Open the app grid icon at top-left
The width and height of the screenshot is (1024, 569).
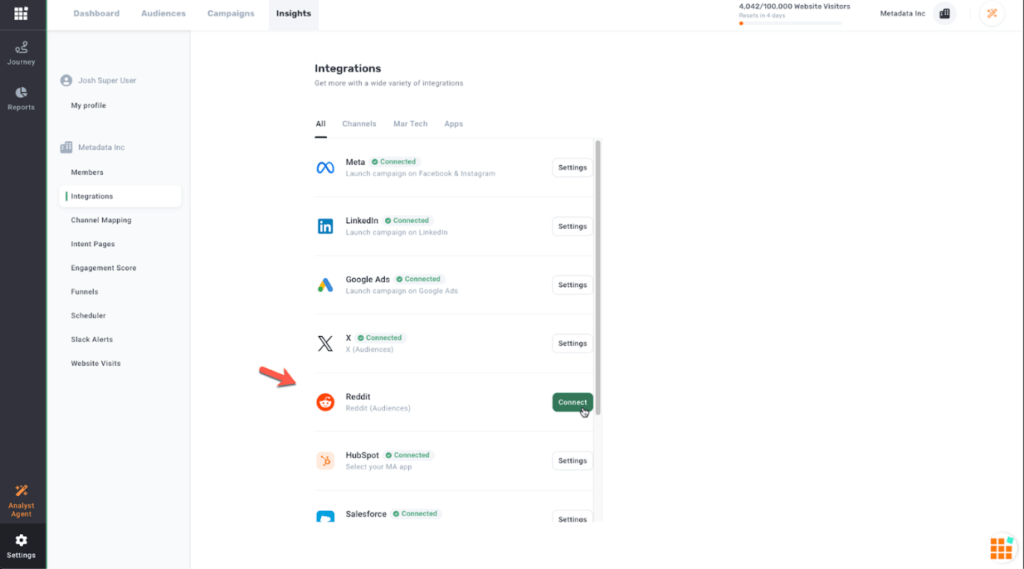pos(21,14)
